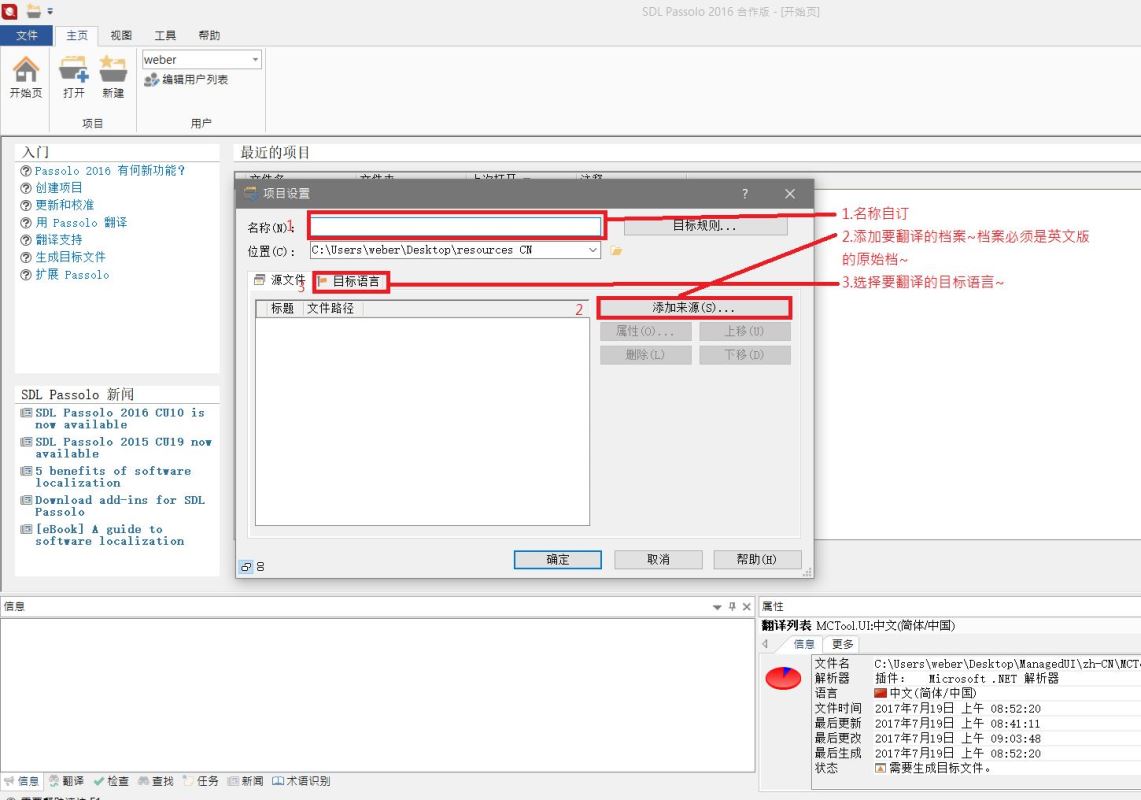Open news 'SDL Passolo 2015 CU19 now available'
The image size is (1141, 800).
pyautogui.click(x=123, y=448)
